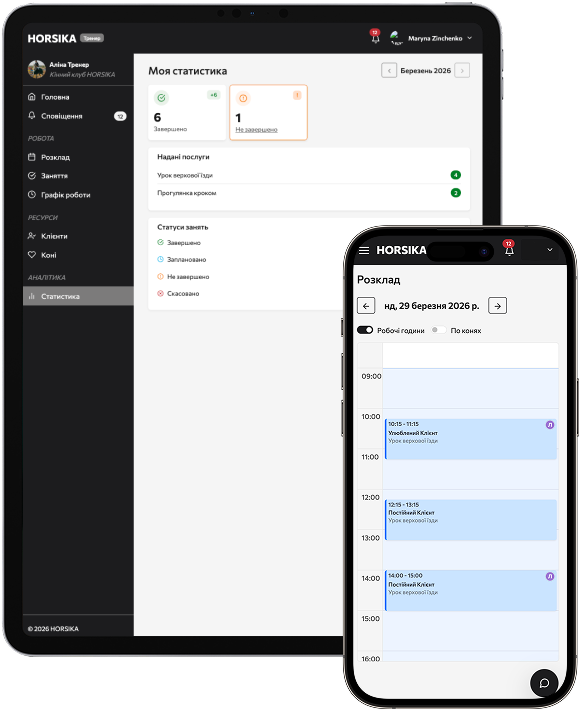Click HORSIKA logo on tablet header
The image size is (580, 710).
[x=52, y=38]
